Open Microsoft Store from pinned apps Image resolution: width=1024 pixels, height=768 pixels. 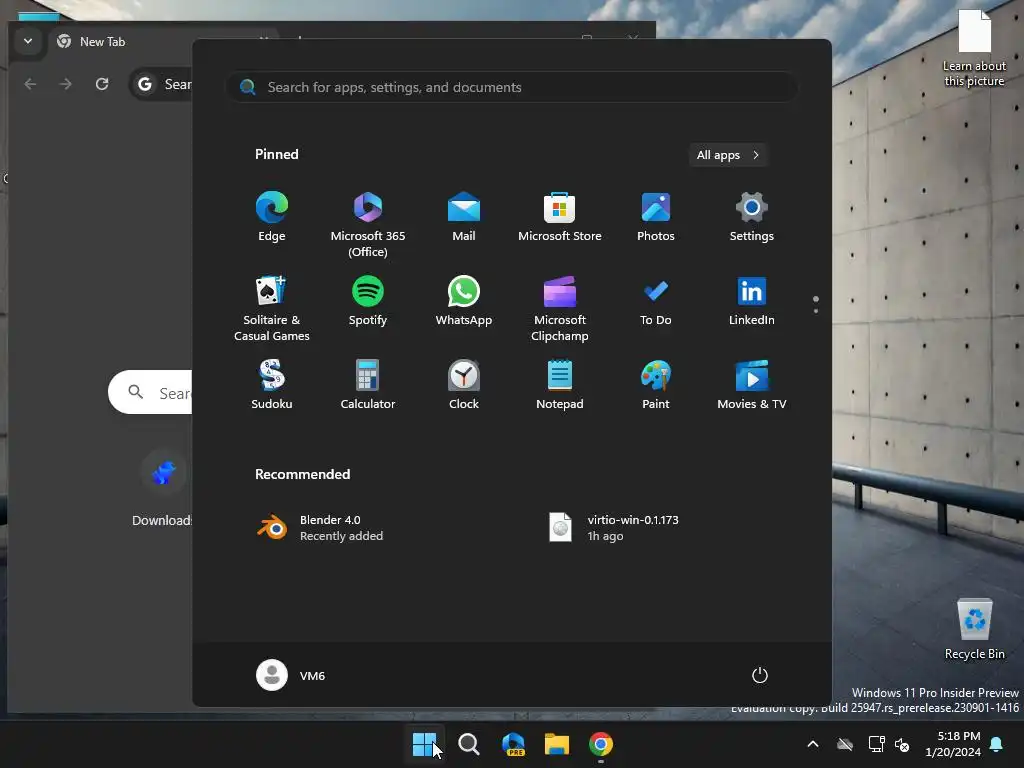560,217
